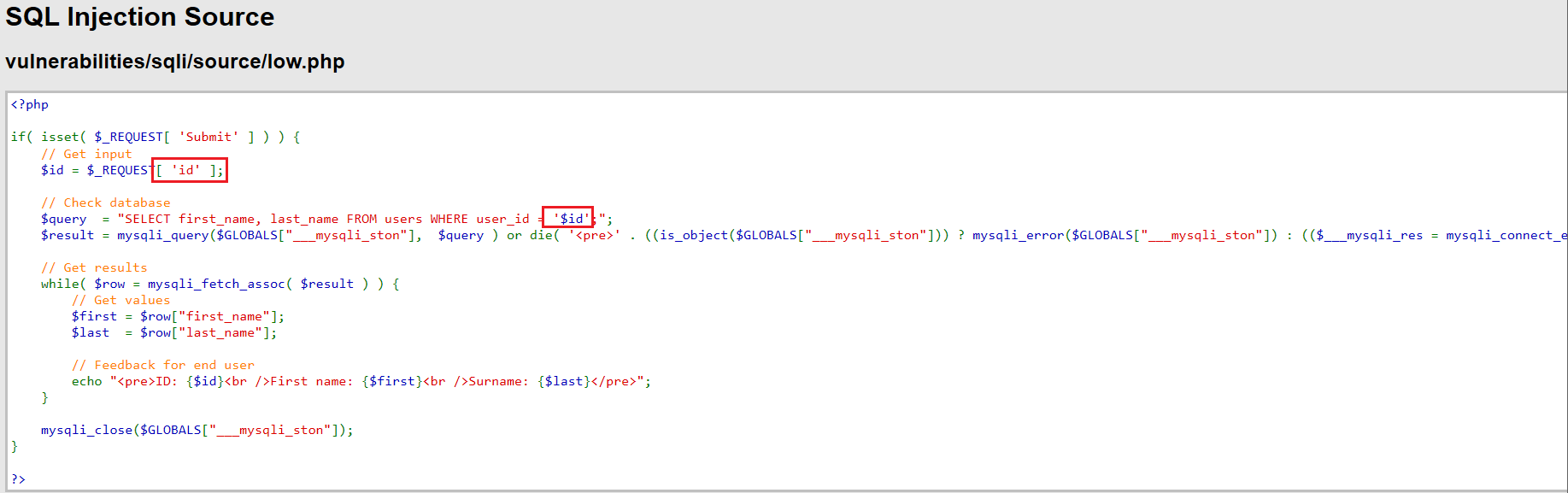Click the '// Check database' comment line
Image resolution: width=1568 pixels, height=493 pixels.
[x=106, y=202]
